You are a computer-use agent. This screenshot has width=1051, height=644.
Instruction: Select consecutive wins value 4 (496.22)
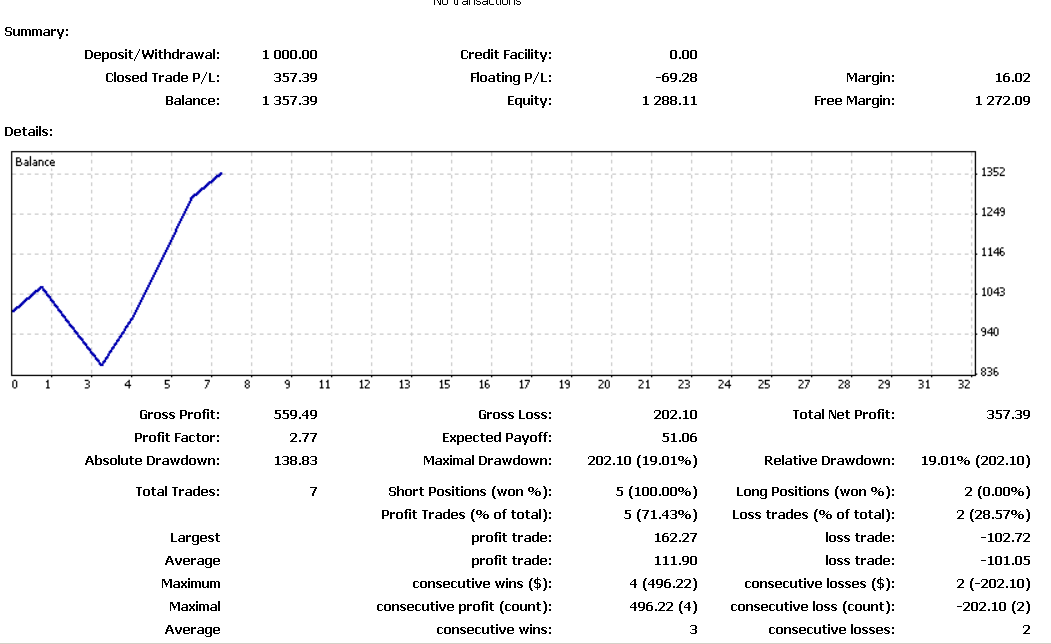click(x=664, y=584)
